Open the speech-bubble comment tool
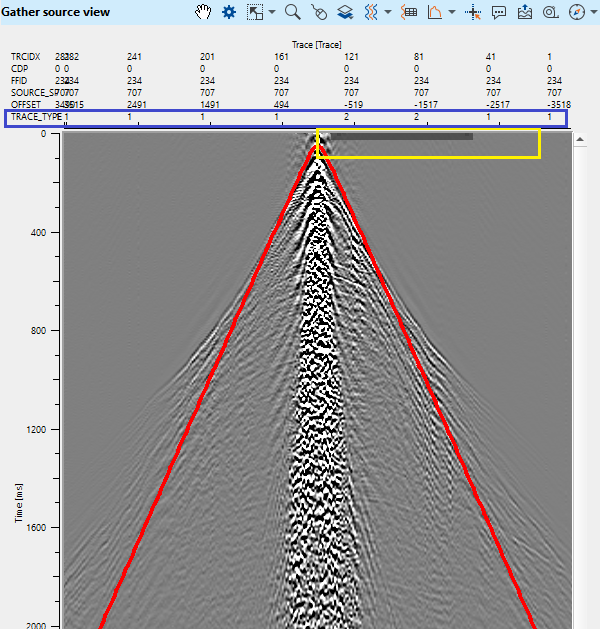The width and height of the screenshot is (600, 629). (499, 12)
